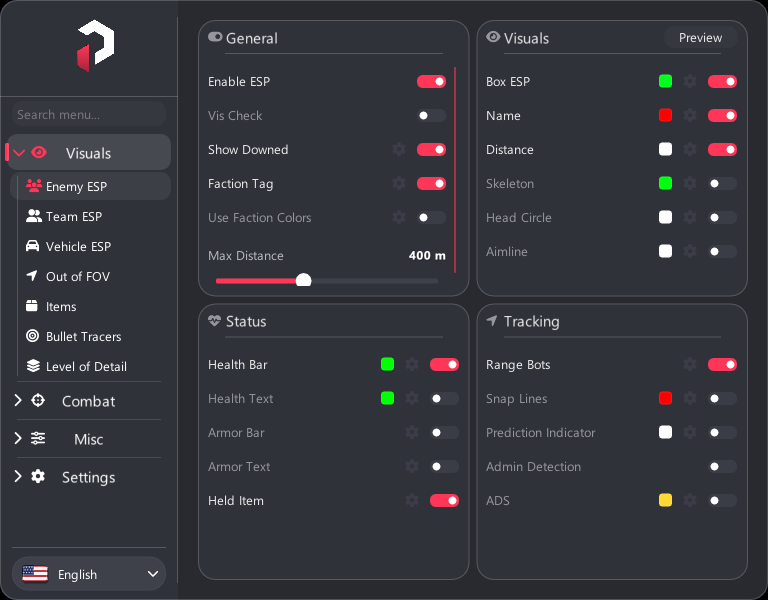Open Use Faction Colors gear settings
This screenshot has height=600, width=768.
coord(399,217)
